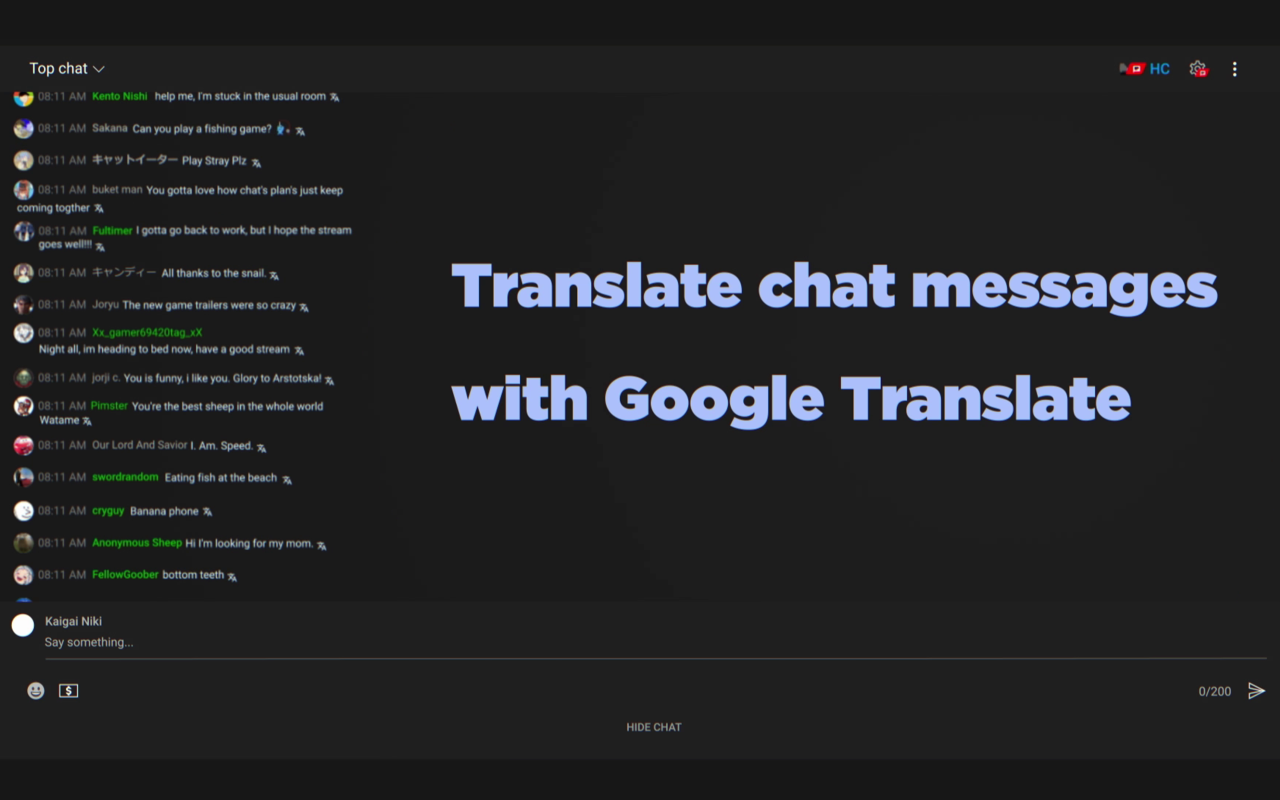Translate FellowGoober's bottom teeth message
Screen dimensions: 1280x800
tap(232, 576)
